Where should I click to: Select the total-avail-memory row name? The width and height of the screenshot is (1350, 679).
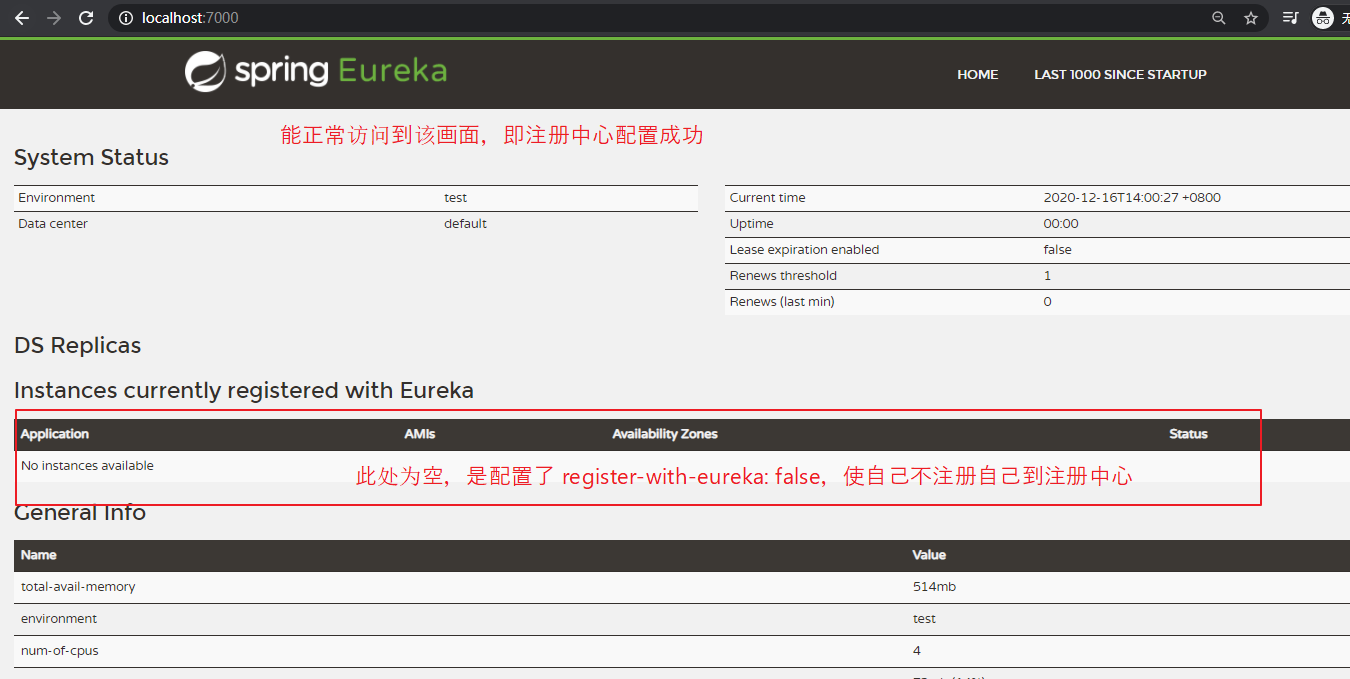pyautogui.click(x=78, y=587)
